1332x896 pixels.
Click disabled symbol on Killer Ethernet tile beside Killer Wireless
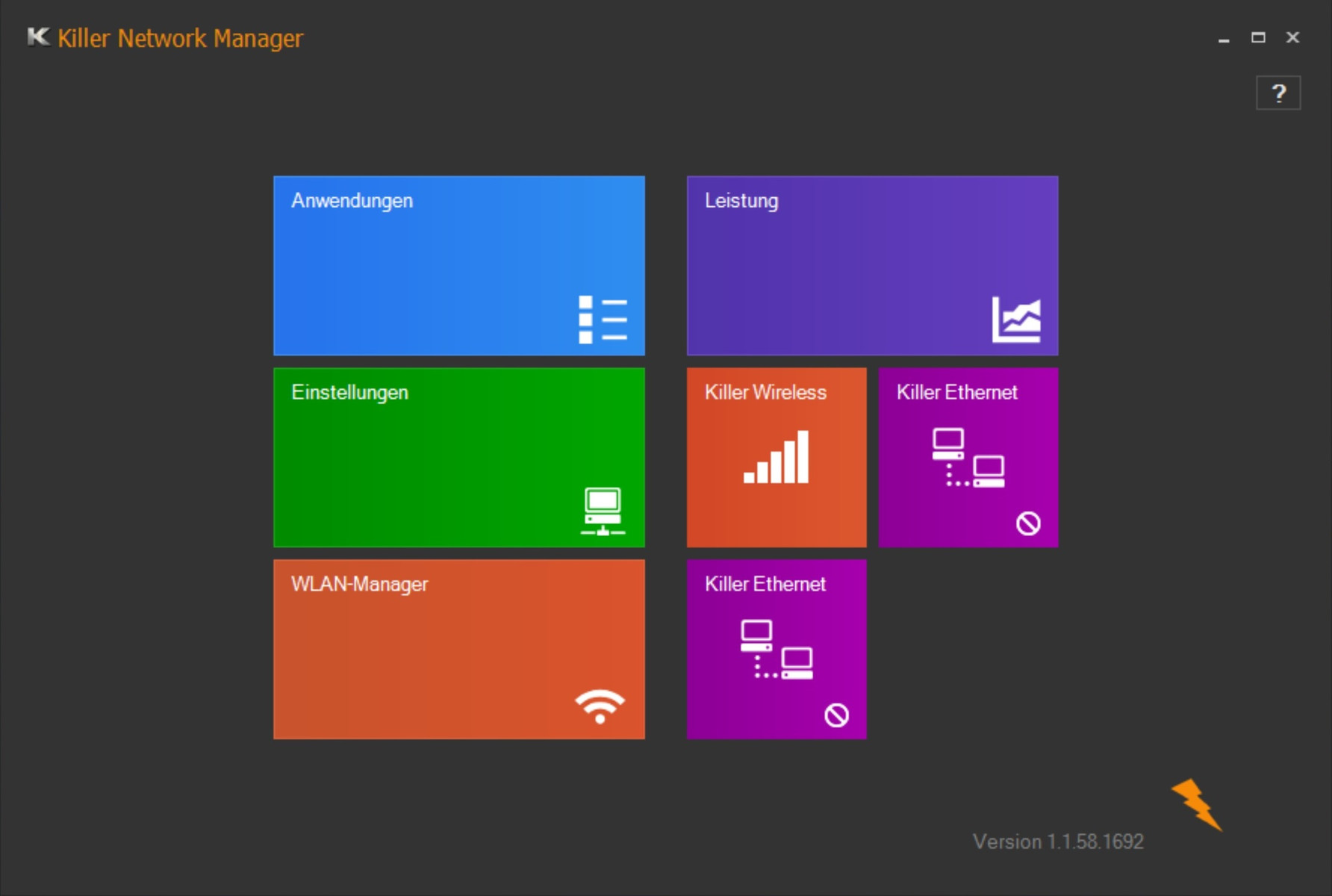(1028, 523)
